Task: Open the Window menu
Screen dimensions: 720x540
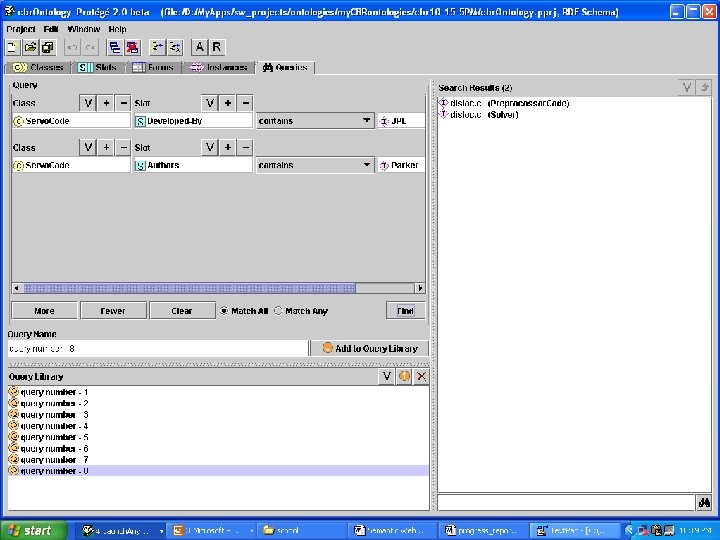Action: 84,29
